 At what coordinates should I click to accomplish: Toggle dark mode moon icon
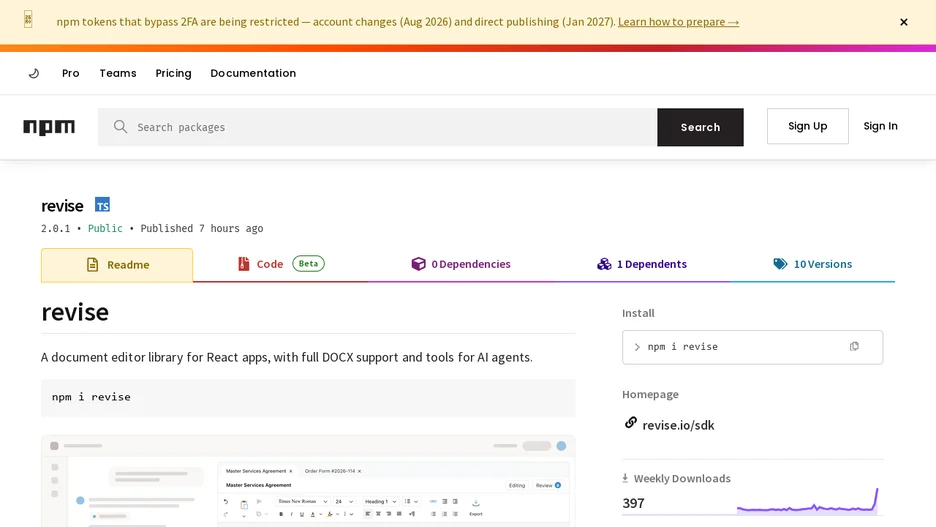coord(34,73)
